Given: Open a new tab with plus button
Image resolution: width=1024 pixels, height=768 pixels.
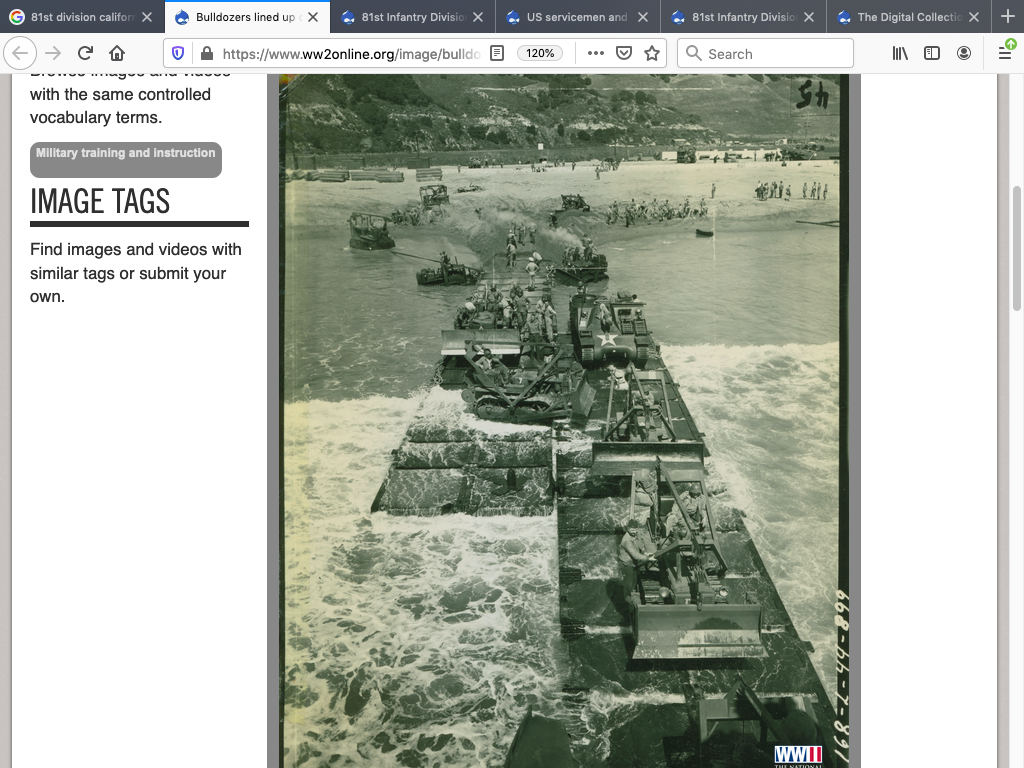Looking at the screenshot, I should point(1007,17).
